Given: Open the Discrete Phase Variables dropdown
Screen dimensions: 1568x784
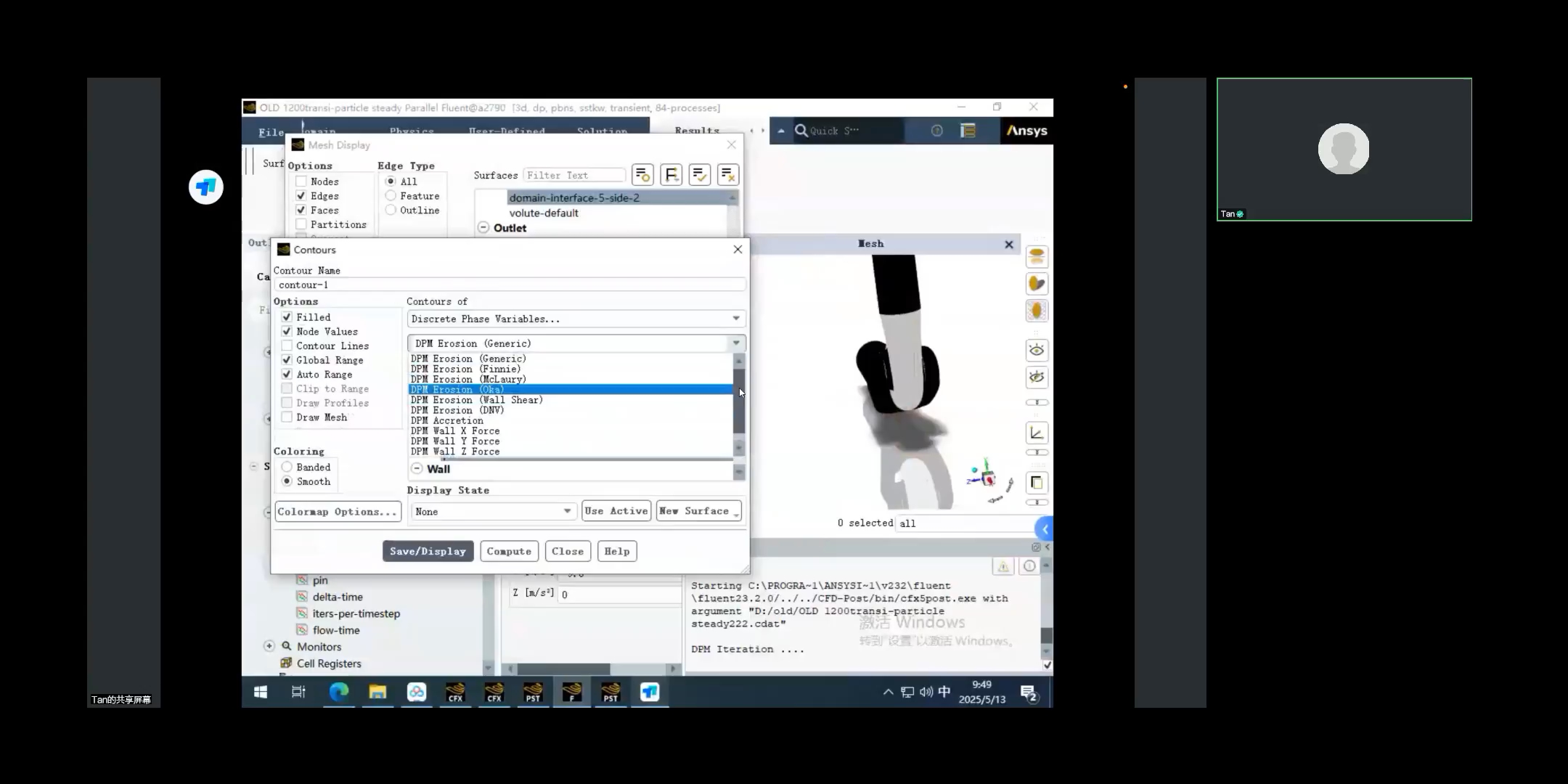Looking at the screenshot, I should (576, 319).
